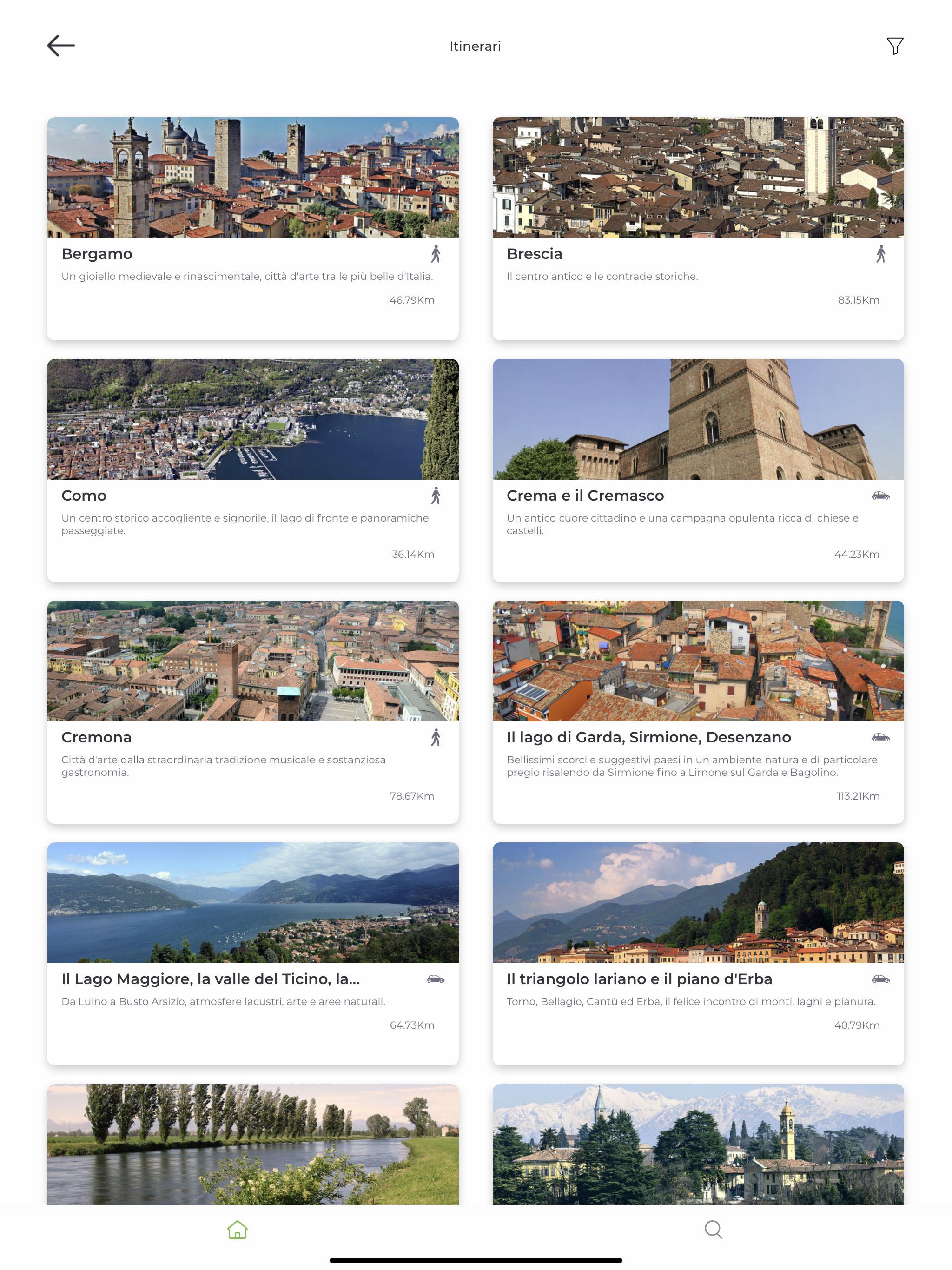Open the Lago Maggiore landscape photo

252,903
